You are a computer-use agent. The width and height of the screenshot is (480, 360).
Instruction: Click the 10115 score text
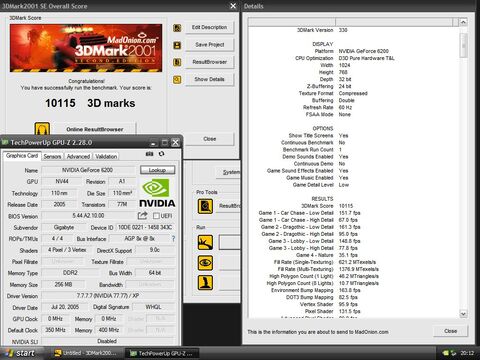[60, 103]
